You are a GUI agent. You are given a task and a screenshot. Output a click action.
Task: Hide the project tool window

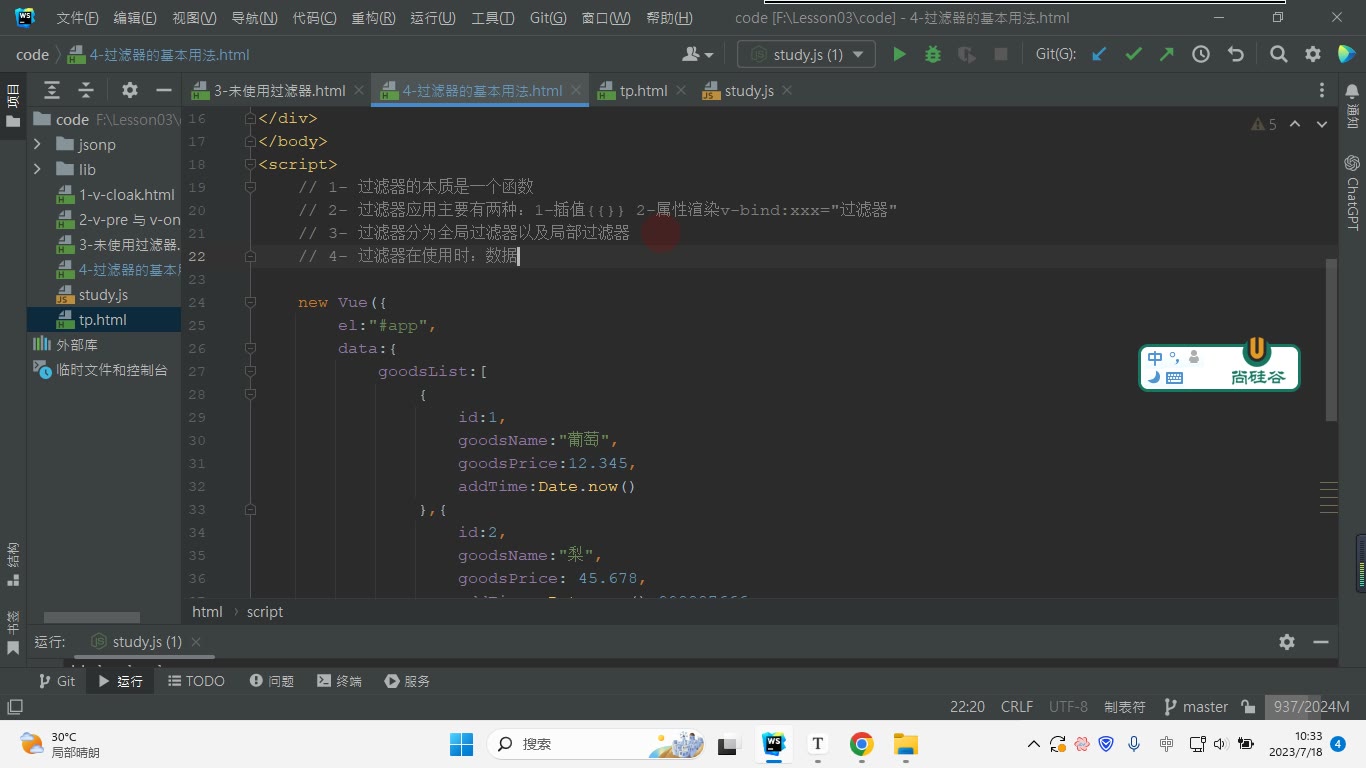click(x=163, y=90)
